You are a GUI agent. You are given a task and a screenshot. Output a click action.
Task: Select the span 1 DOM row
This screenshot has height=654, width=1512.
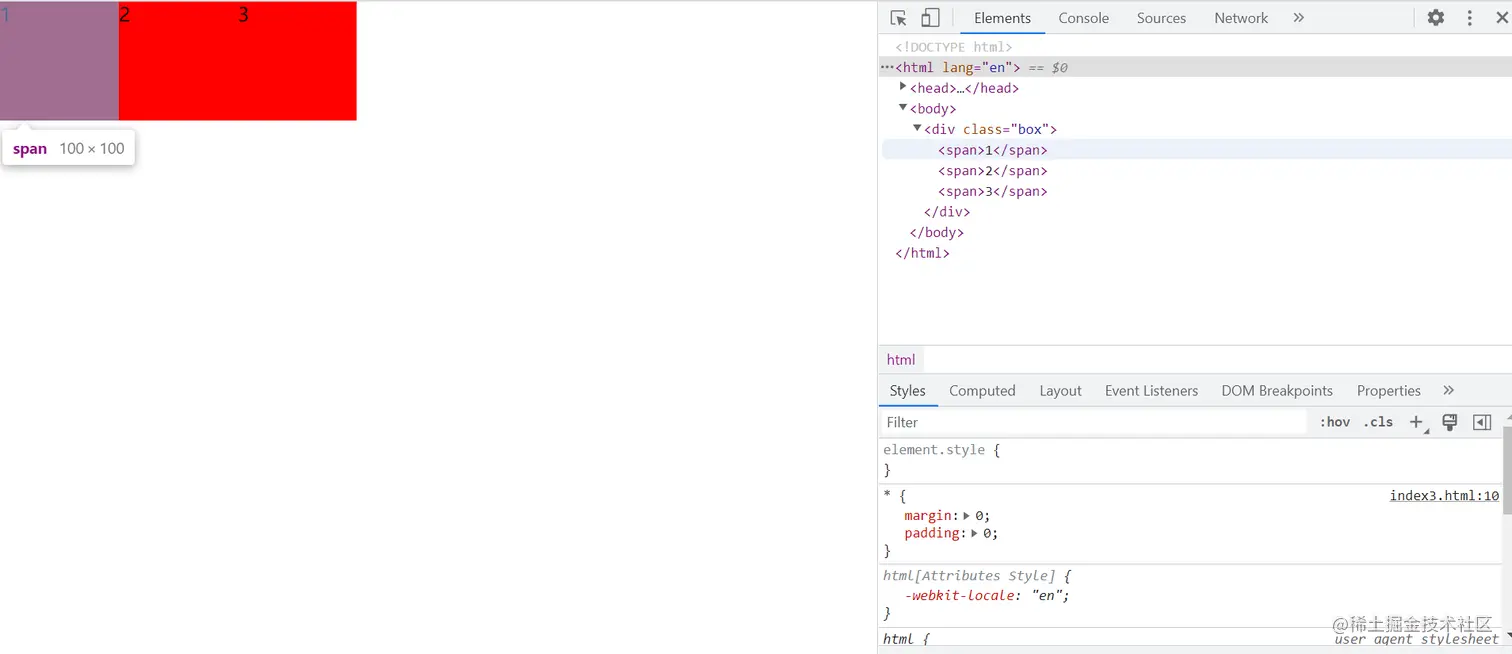point(1196,150)
